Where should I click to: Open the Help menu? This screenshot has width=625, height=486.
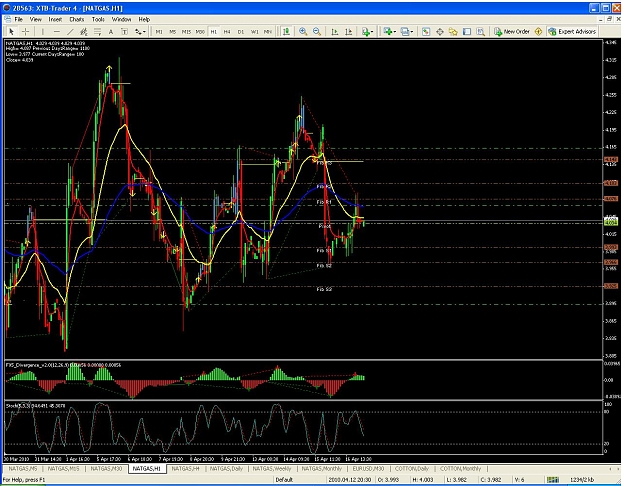pos(144,19)
